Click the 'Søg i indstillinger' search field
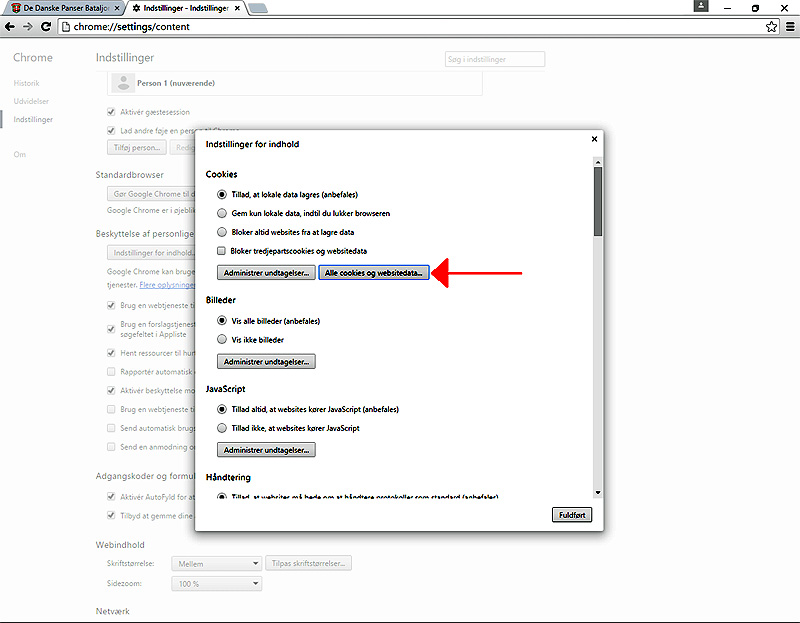 [495, 60]
